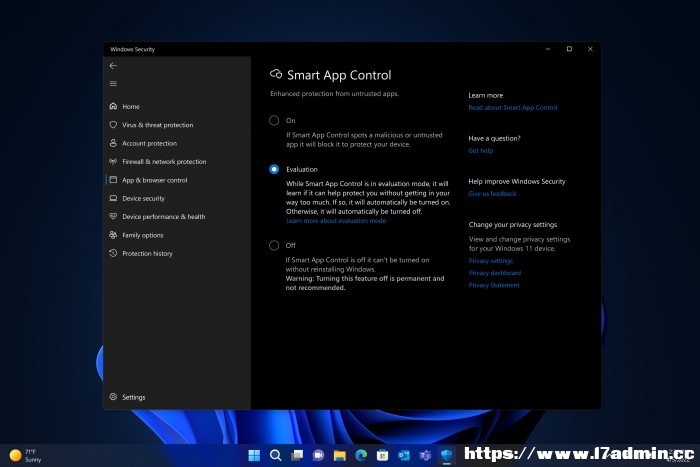Open Family options
The image size is (700, 467).
(x=142, y=235)
